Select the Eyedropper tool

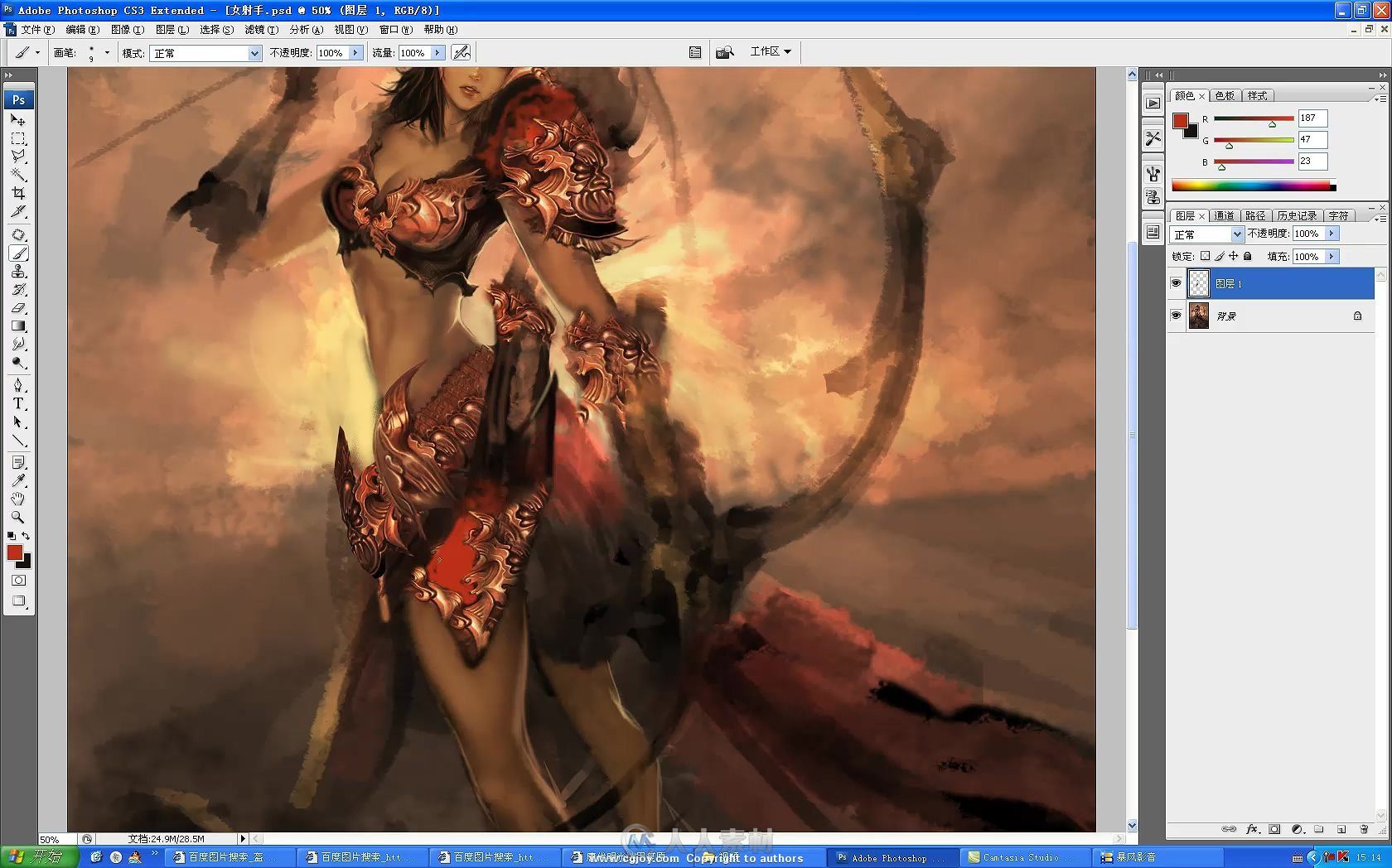tap(18, 480)
